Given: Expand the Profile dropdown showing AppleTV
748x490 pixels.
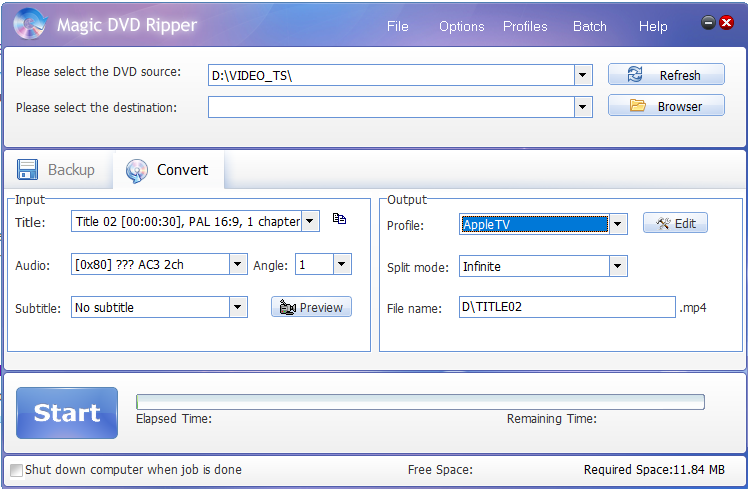Looking at the screenshot, I should pos(618,225).
